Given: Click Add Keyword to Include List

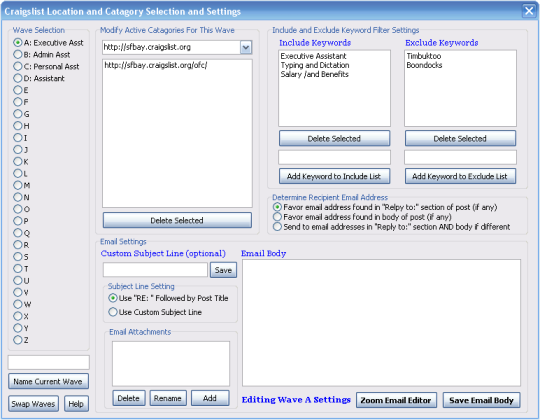Looking at the screenshot, I should 334,176.
